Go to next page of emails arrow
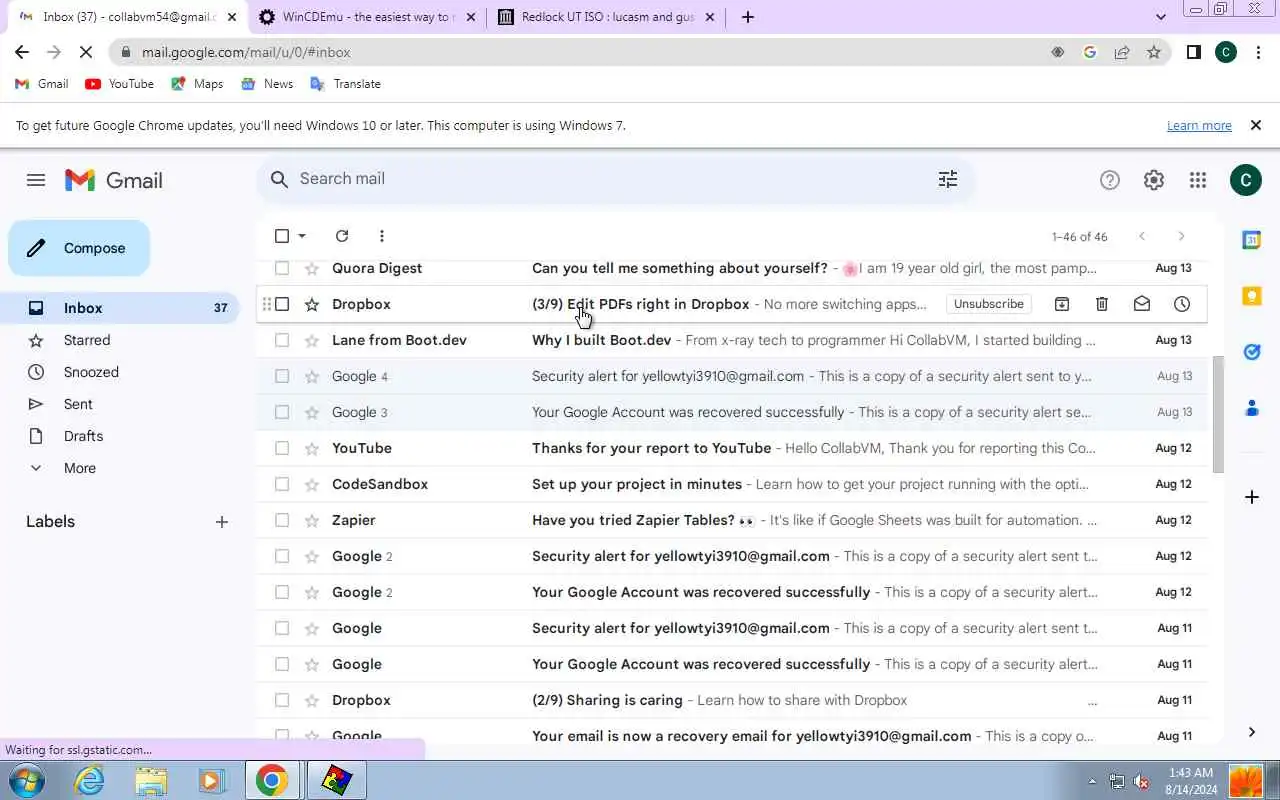Image resolution: width=1280 pixels, height=800 pixels. (1181, 236)
